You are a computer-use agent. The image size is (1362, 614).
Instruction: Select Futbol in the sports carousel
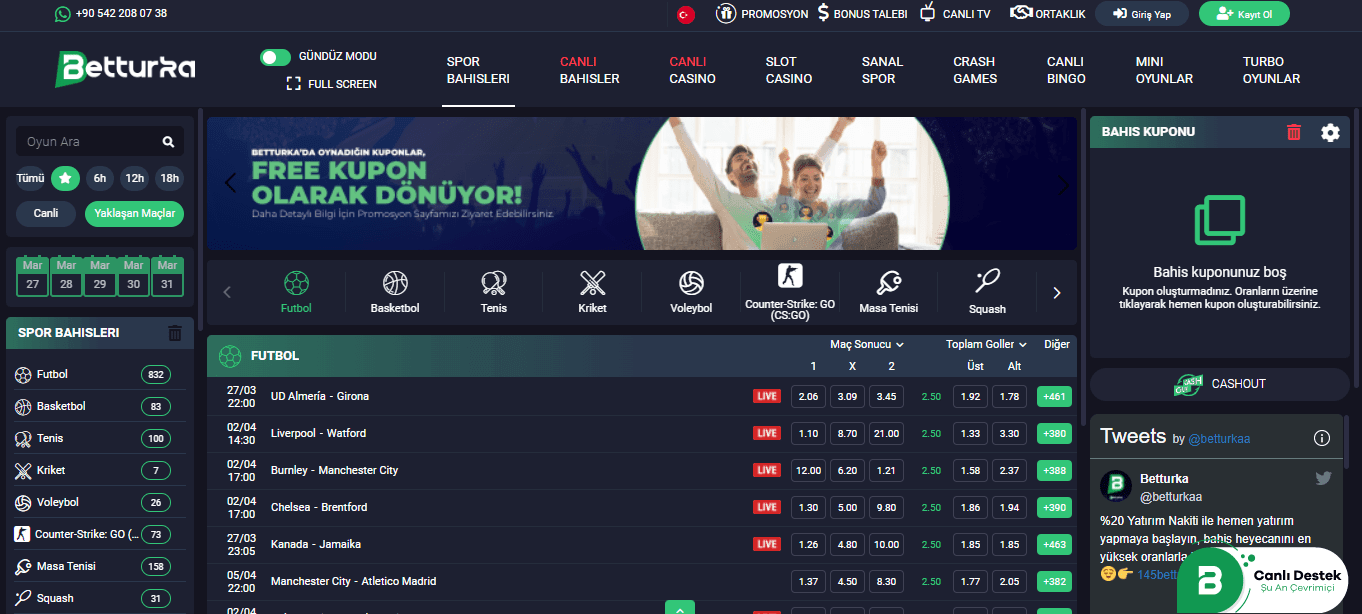tap(296, 292)
